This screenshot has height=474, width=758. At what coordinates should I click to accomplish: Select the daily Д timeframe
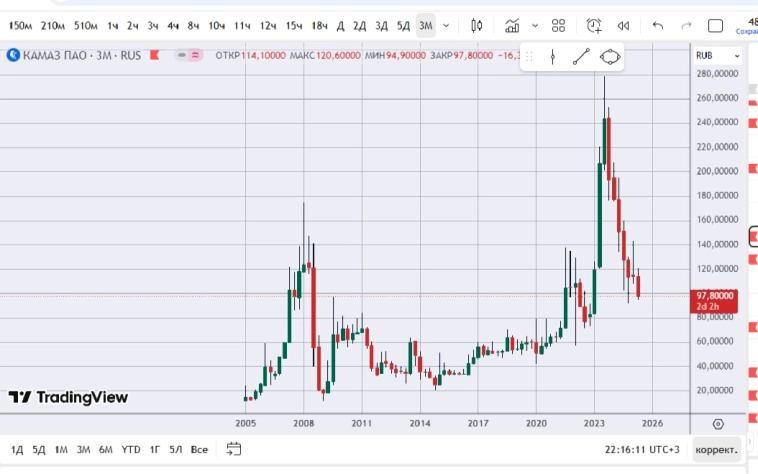point(340,26)
